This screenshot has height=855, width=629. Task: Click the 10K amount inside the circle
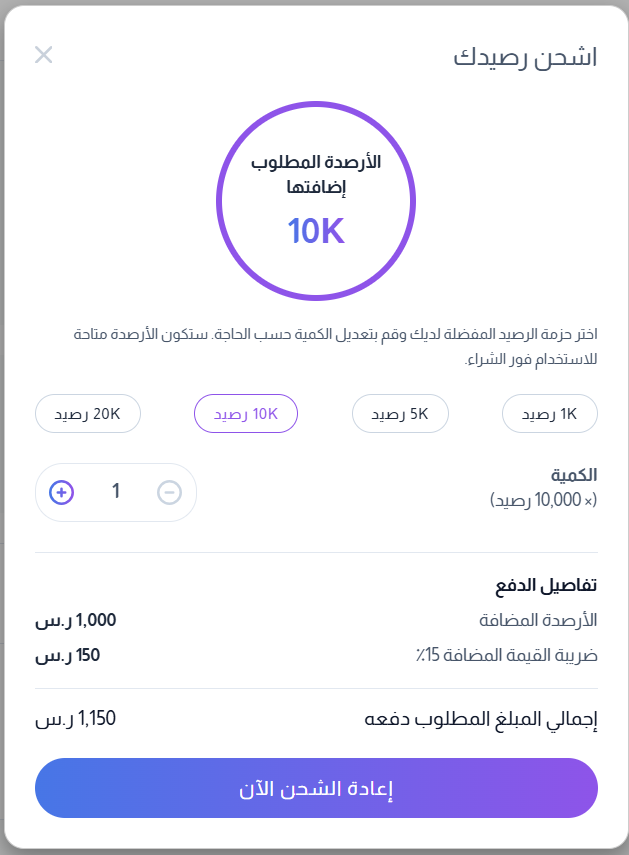tap(316, 231)
